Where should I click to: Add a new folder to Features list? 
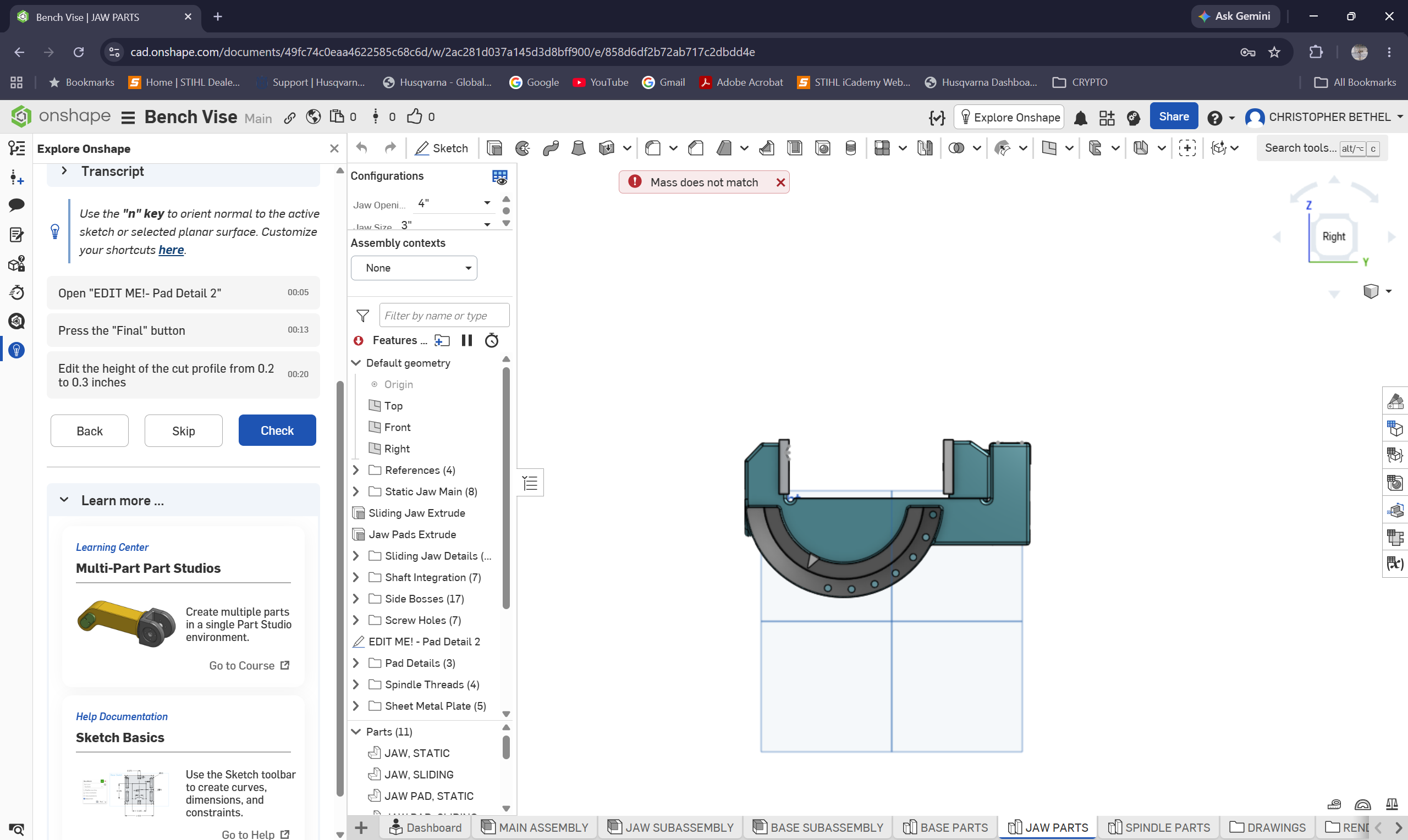pos(442,340)
